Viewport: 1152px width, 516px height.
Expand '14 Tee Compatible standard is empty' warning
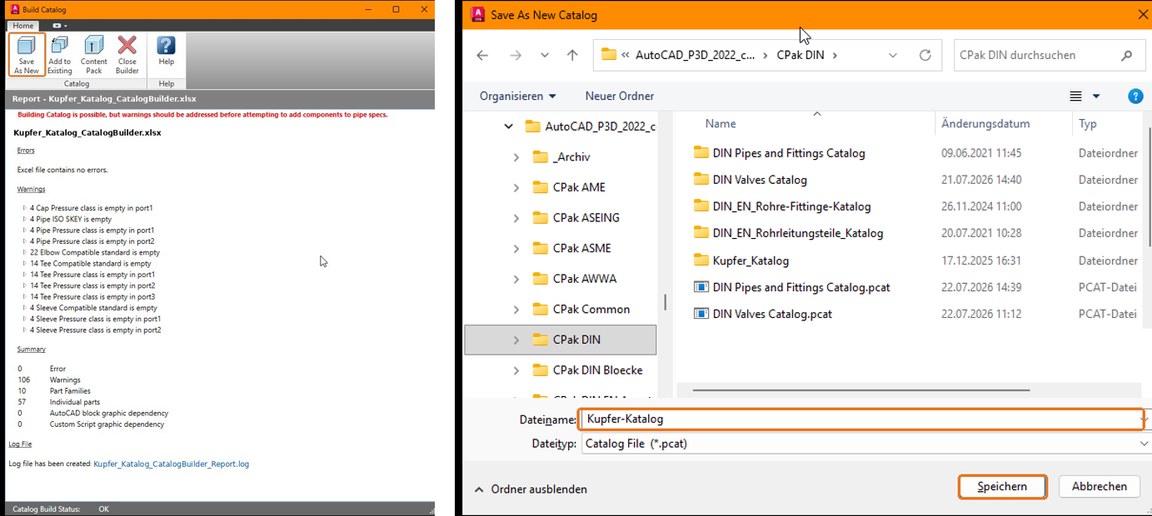(25, 263)
